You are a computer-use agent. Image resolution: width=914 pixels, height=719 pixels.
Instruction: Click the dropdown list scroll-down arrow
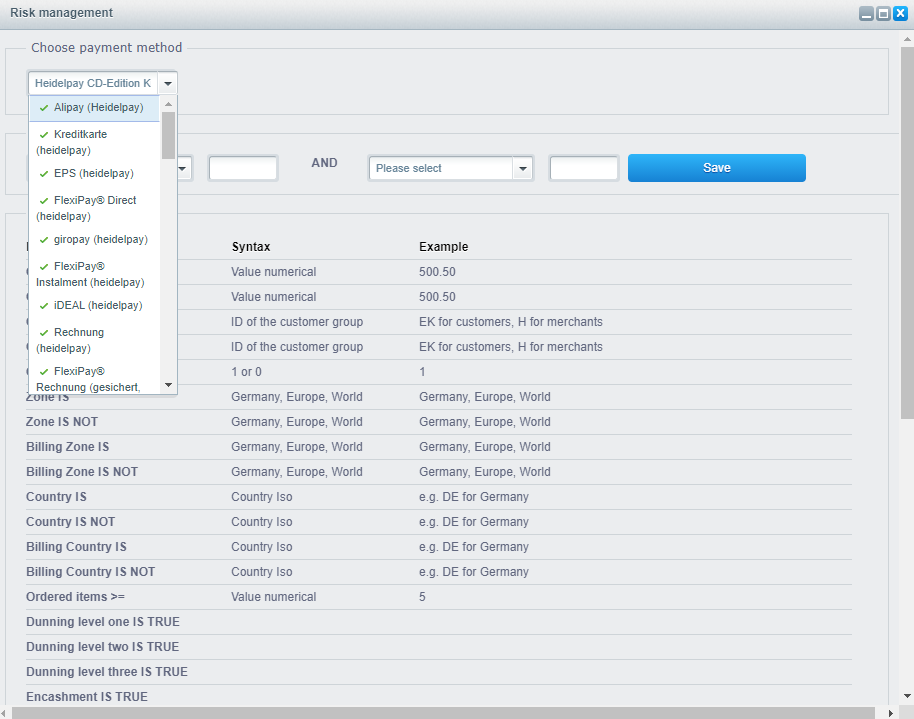[168, 385]
